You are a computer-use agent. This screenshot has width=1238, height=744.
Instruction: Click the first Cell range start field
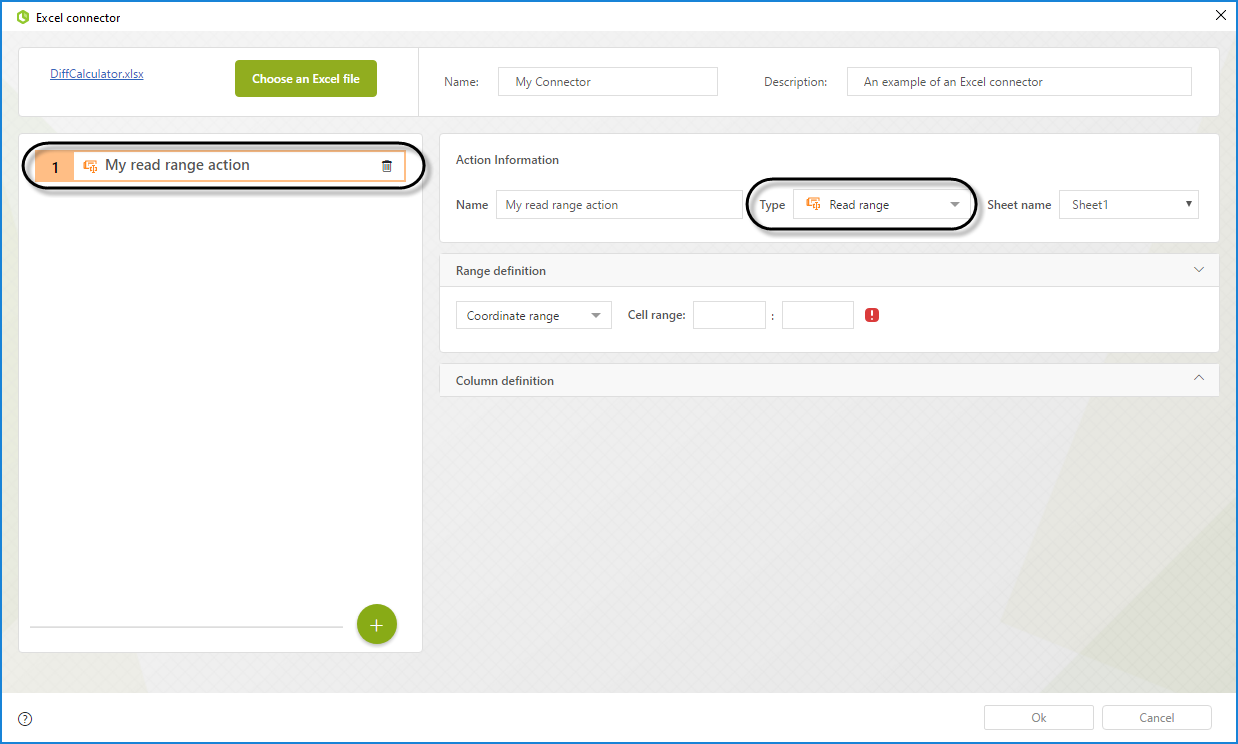(729, 315)
